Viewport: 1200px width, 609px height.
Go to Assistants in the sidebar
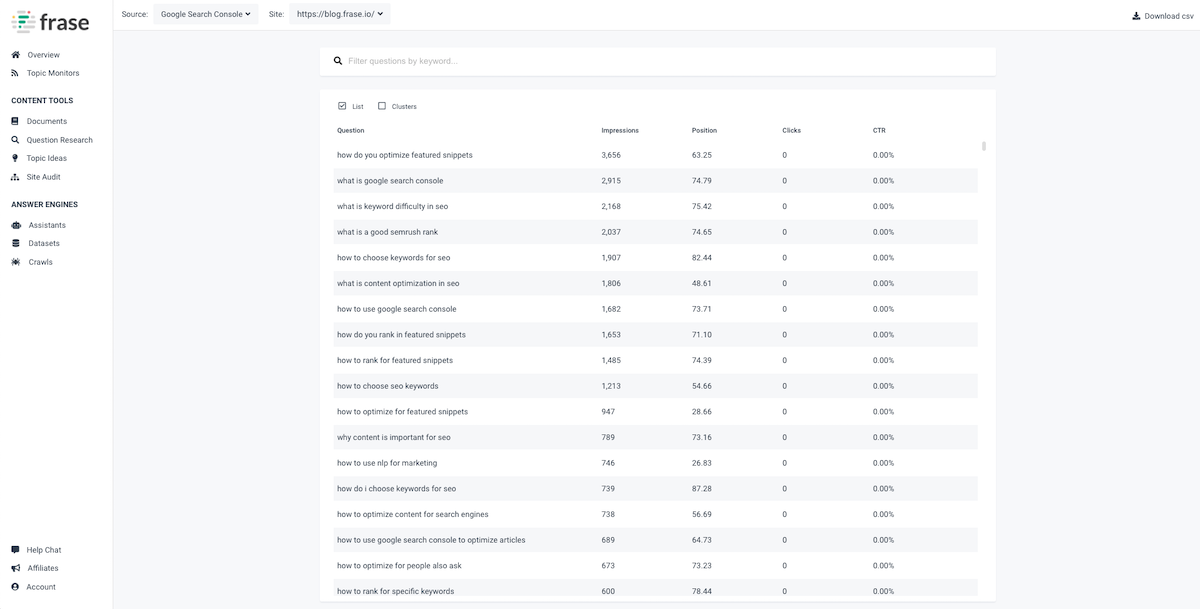point(47,225)
